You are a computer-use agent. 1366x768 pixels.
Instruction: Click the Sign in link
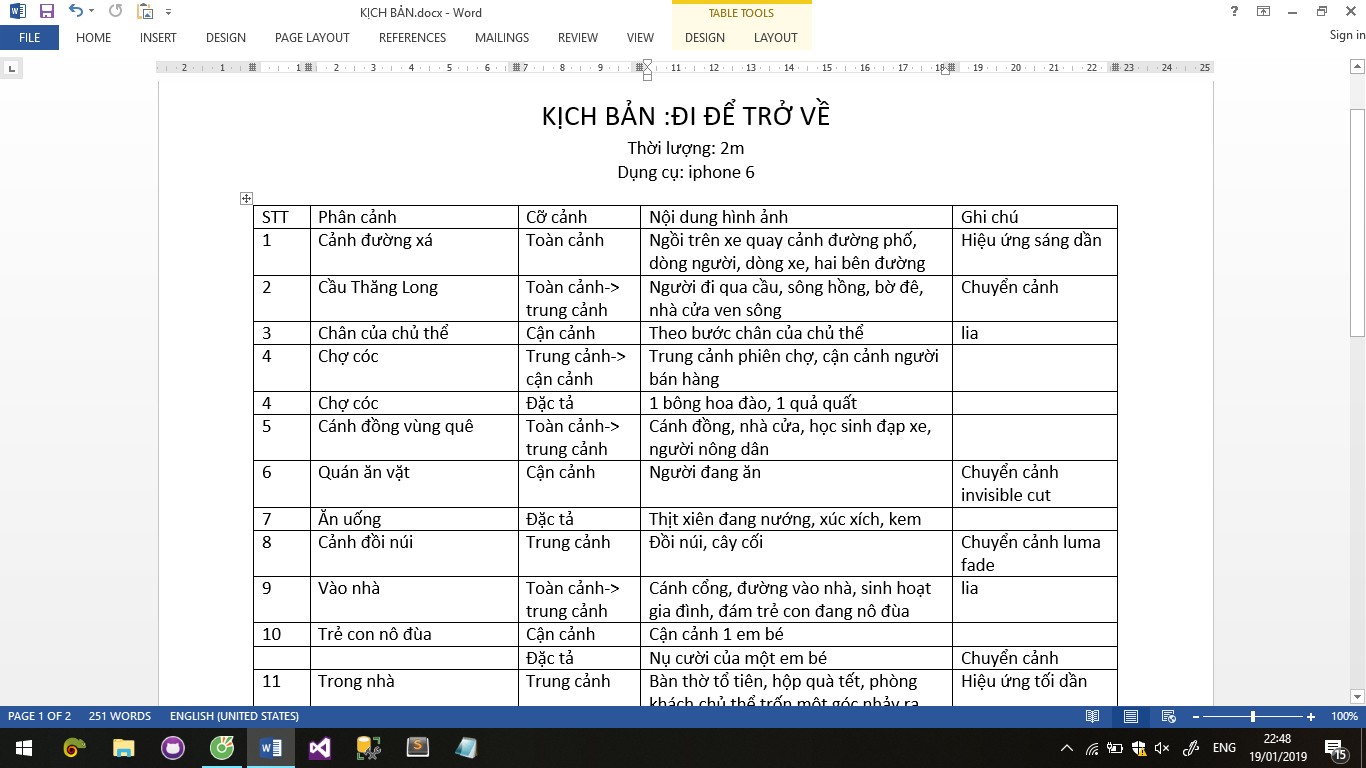[x=1347, y=35]
